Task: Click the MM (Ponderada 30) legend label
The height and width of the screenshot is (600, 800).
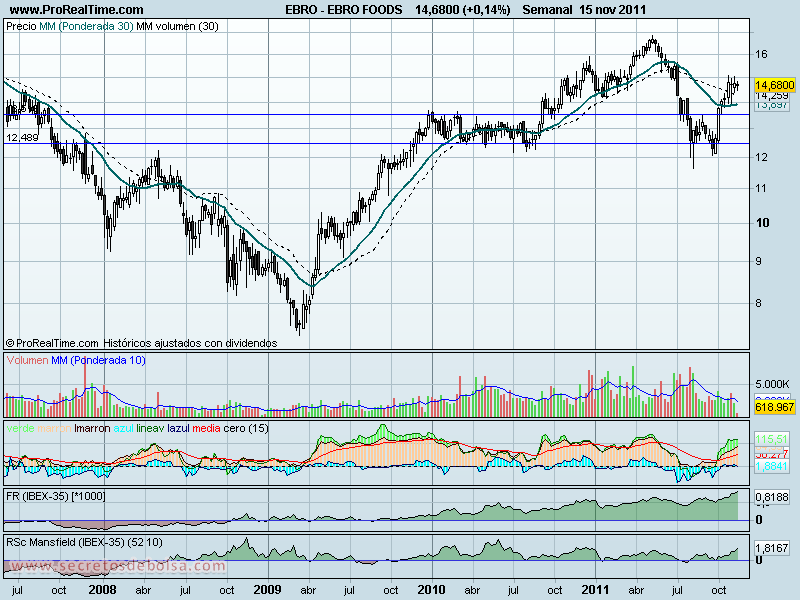Action: click(x=86, y=26)
